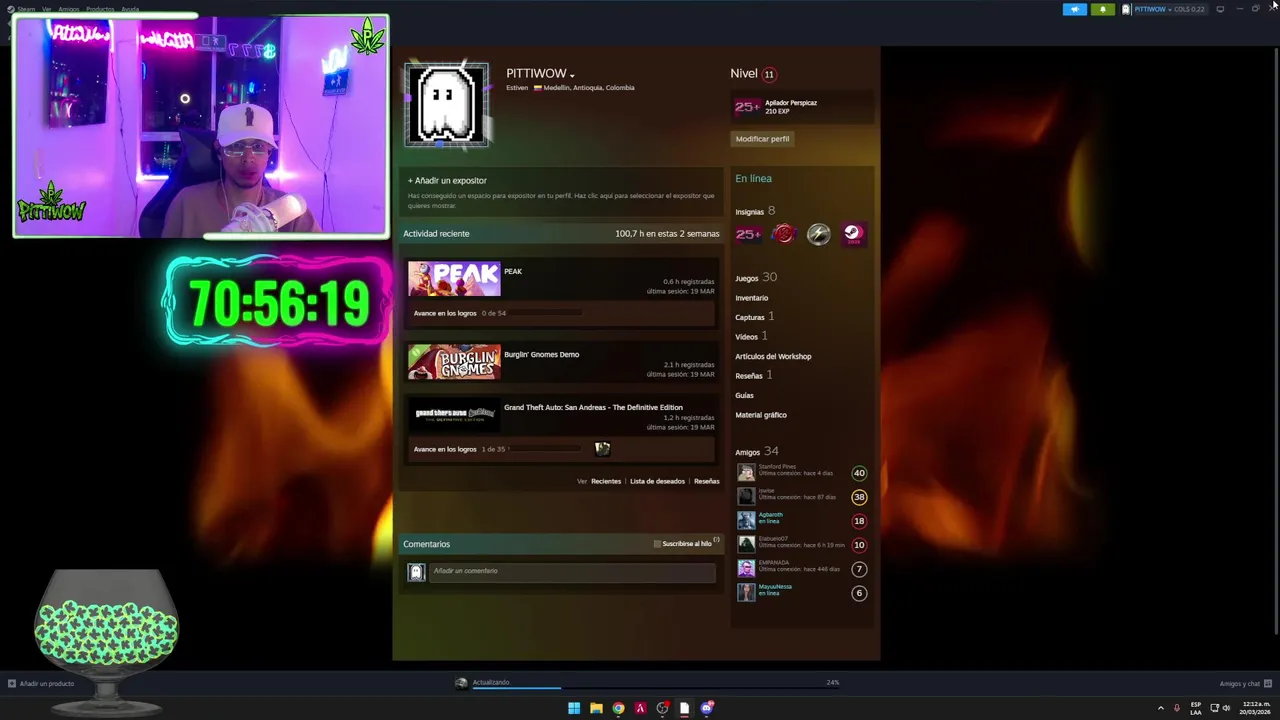
Task: Click the downloads icon beside Actualizando
Action: [461, 683]
